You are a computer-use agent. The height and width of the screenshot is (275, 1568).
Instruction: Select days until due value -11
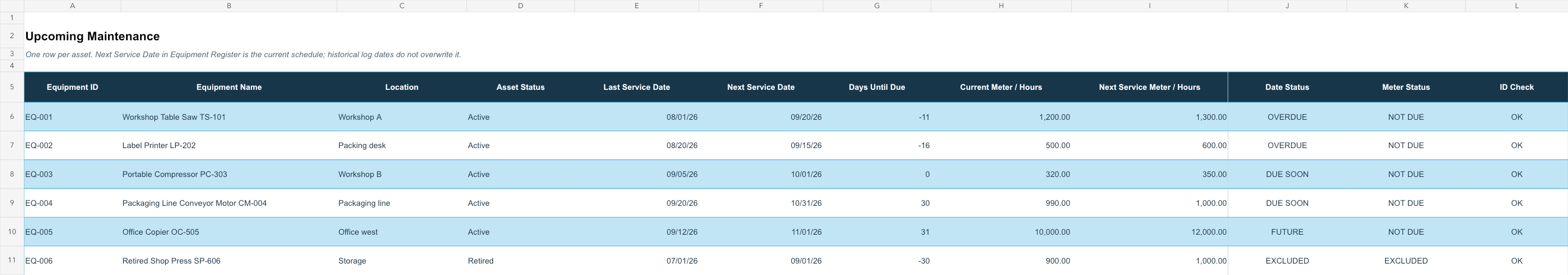click(877, 117)
